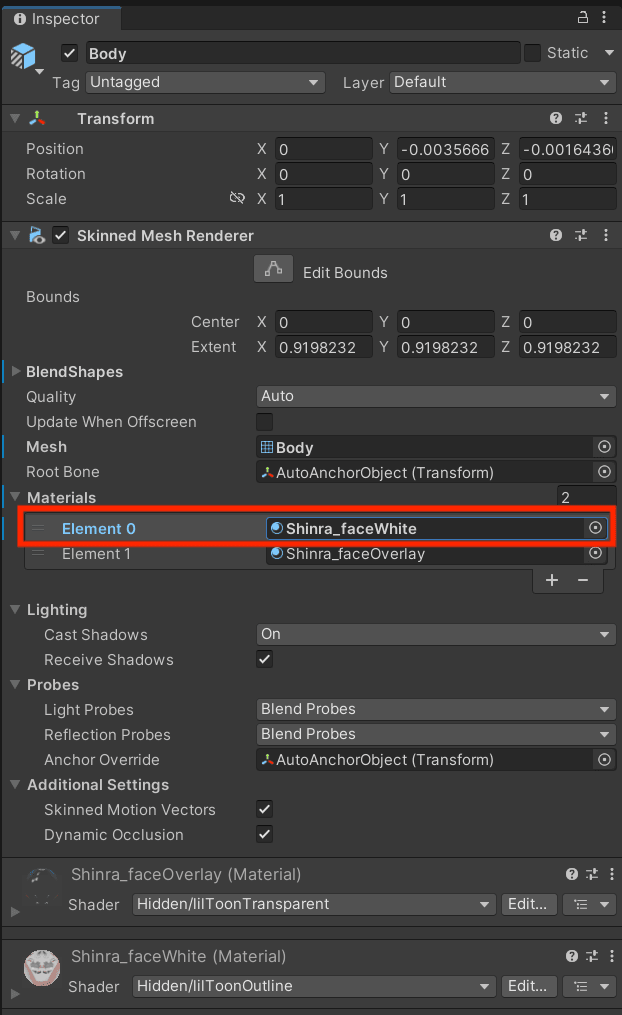This screenshot has width=622, height=1015.
Task: Enable the Static checkbox
Action: pos(532,53)
